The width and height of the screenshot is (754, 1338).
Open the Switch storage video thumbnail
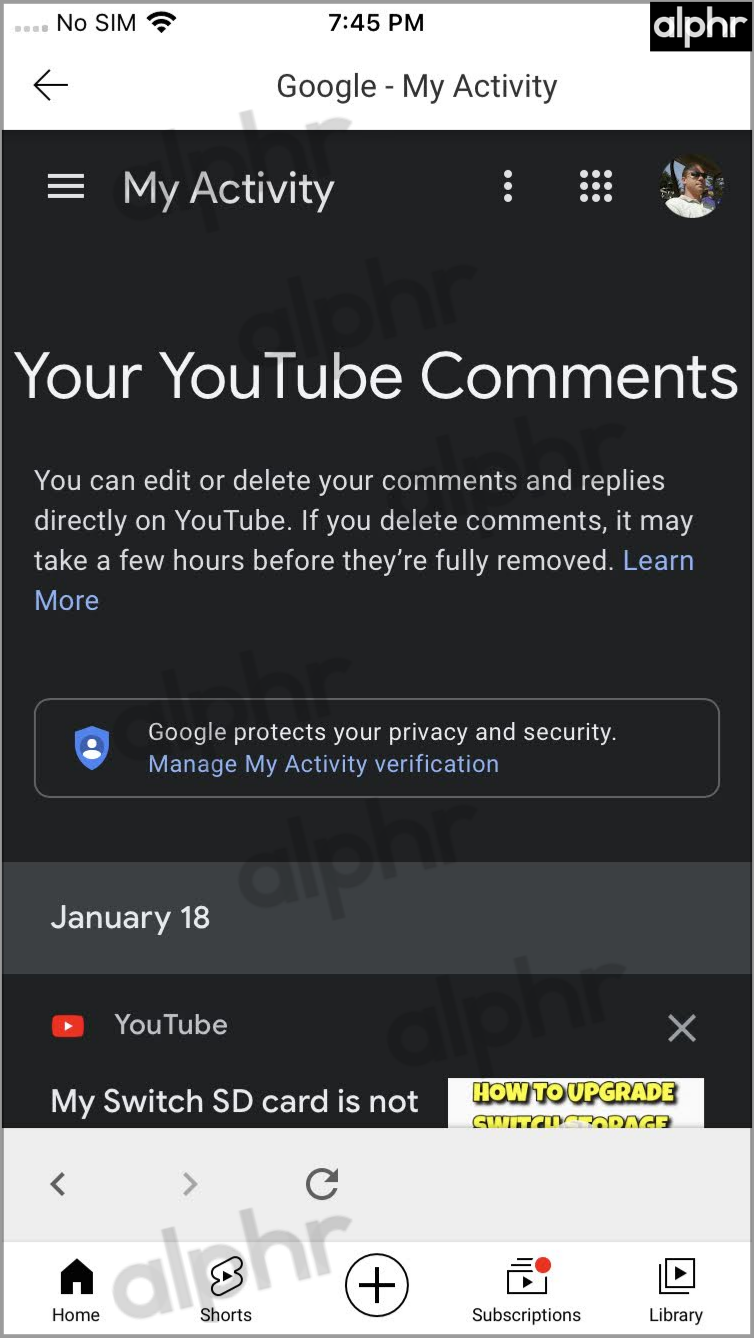(575, 1103)
